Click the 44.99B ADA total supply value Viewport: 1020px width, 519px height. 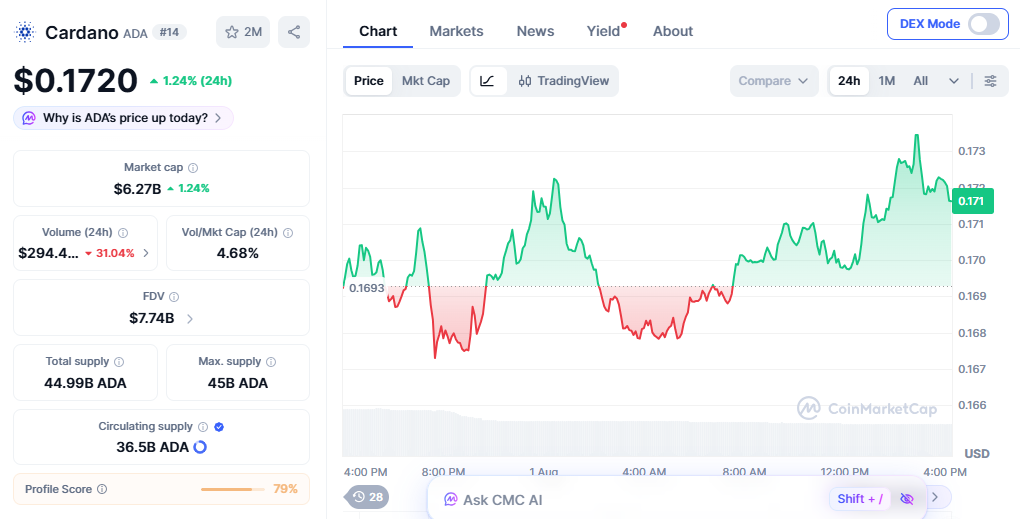point(85,383)
